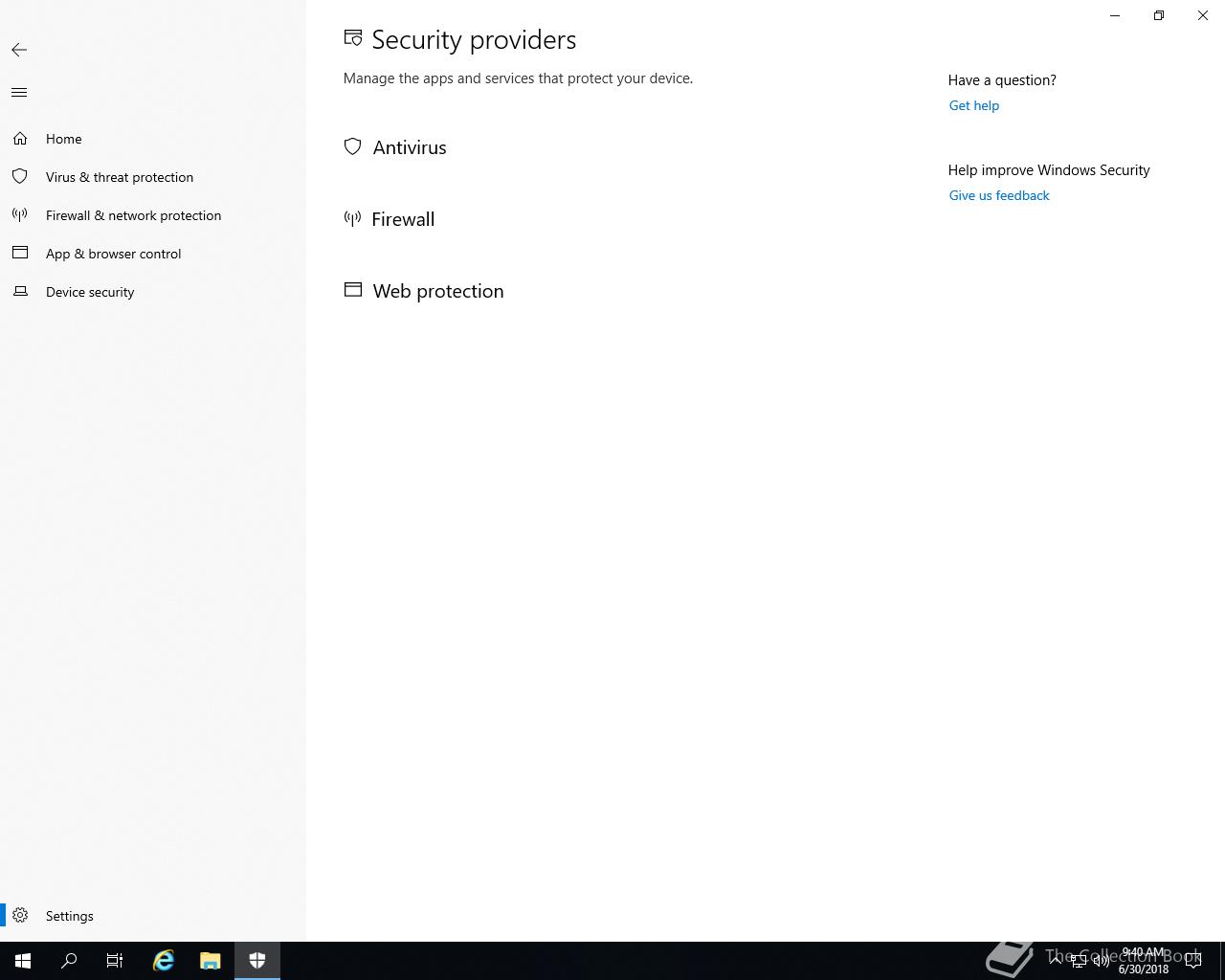The image size is (1225, 980).
Task: Click the 'Have a question?' text
Action: [x=1002, y=80]
